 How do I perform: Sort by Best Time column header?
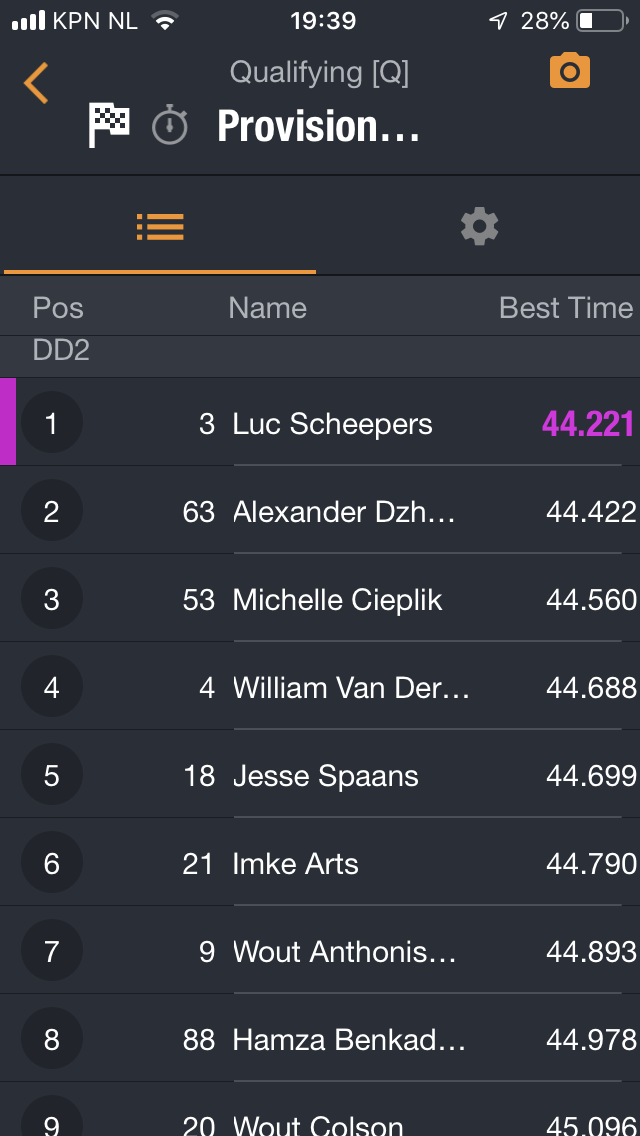pyautogui.click(x=566, y=308)
